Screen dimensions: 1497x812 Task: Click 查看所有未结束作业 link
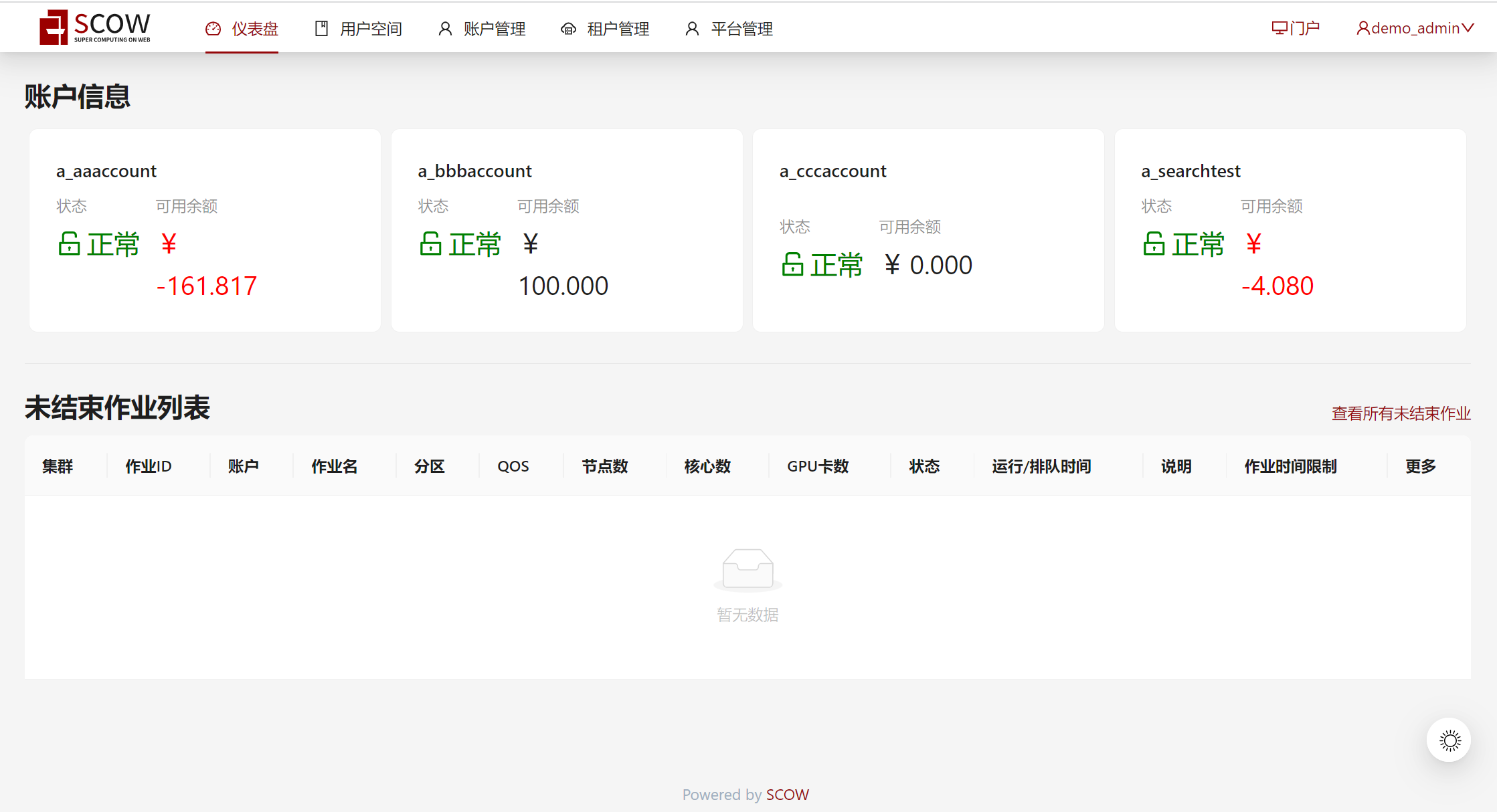click(1401, 413)
